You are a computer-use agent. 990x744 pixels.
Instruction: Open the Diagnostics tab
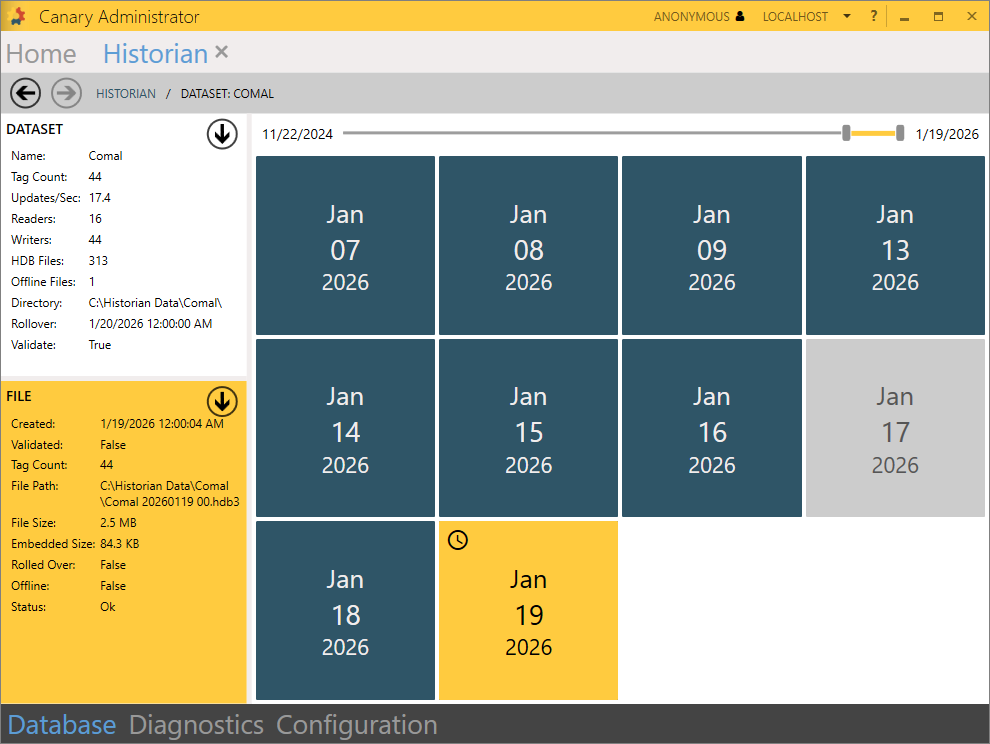(196, 725)
